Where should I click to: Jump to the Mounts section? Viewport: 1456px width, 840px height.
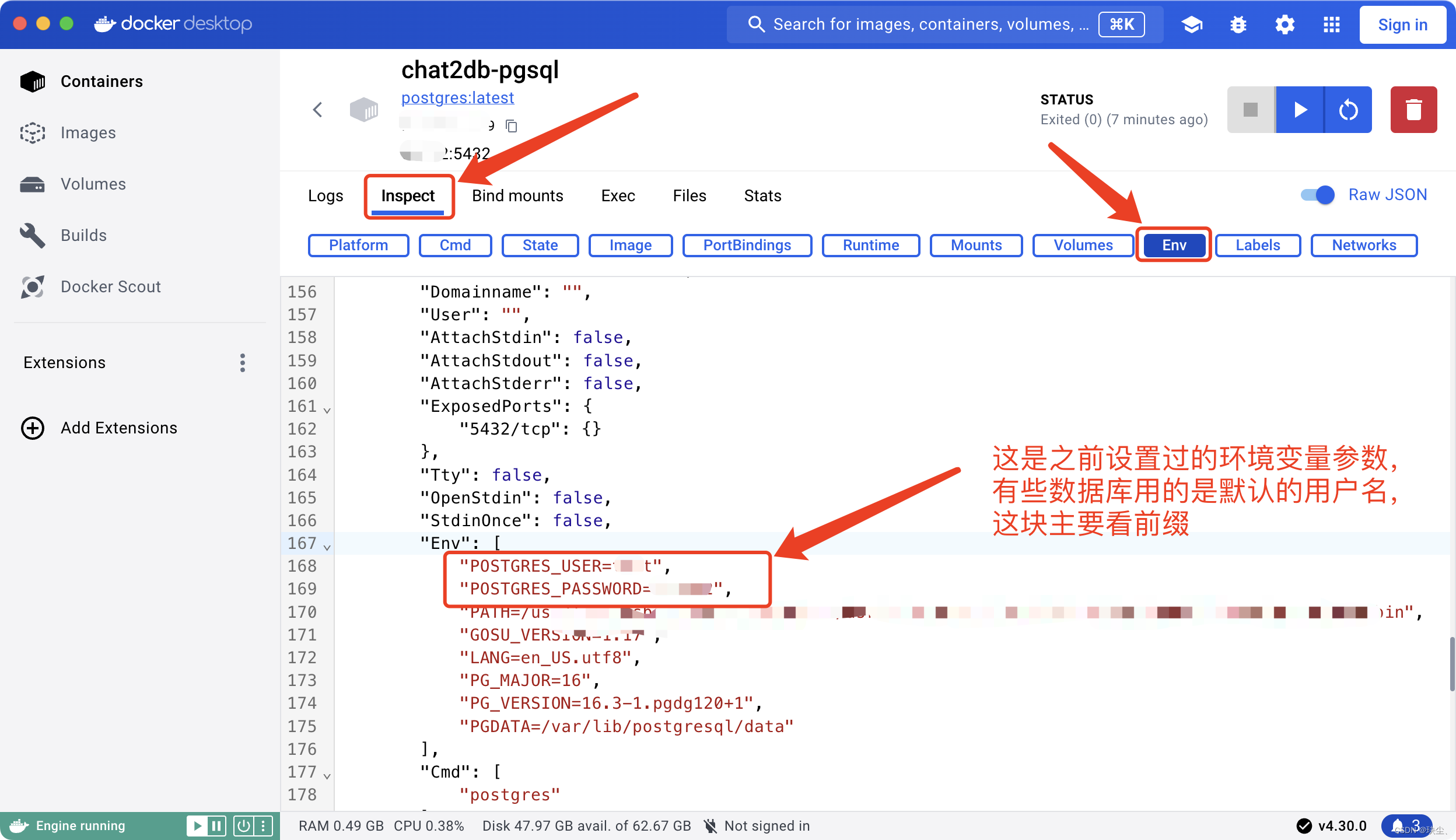977,245
